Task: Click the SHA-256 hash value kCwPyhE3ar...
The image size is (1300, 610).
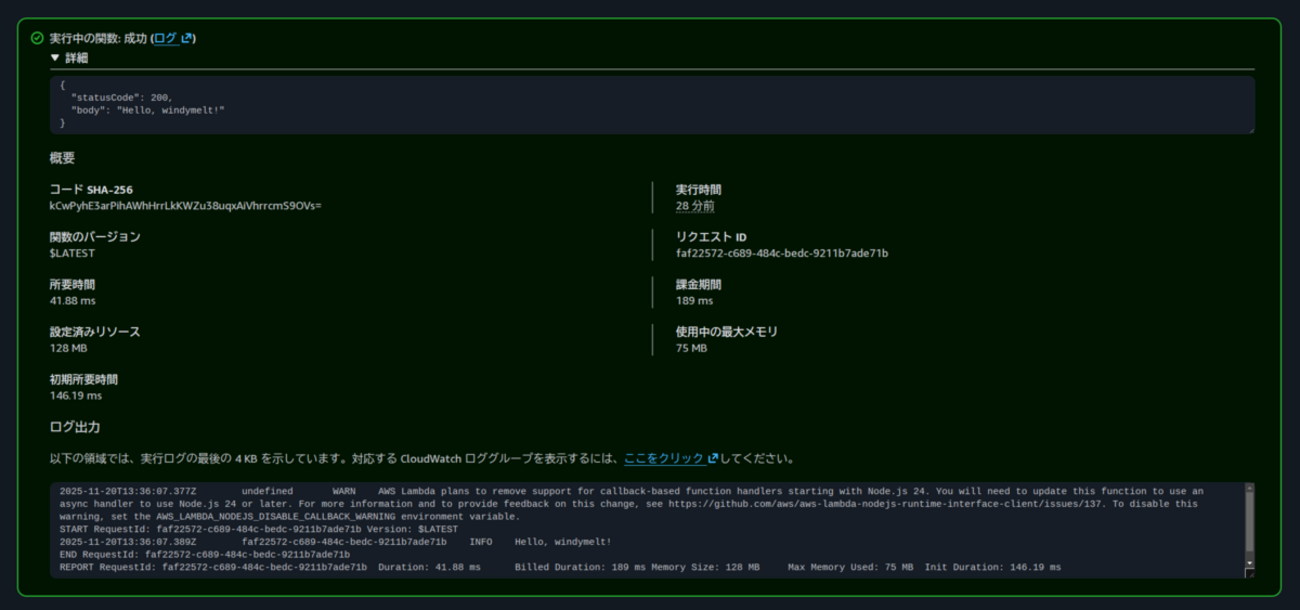Action: 186,206
